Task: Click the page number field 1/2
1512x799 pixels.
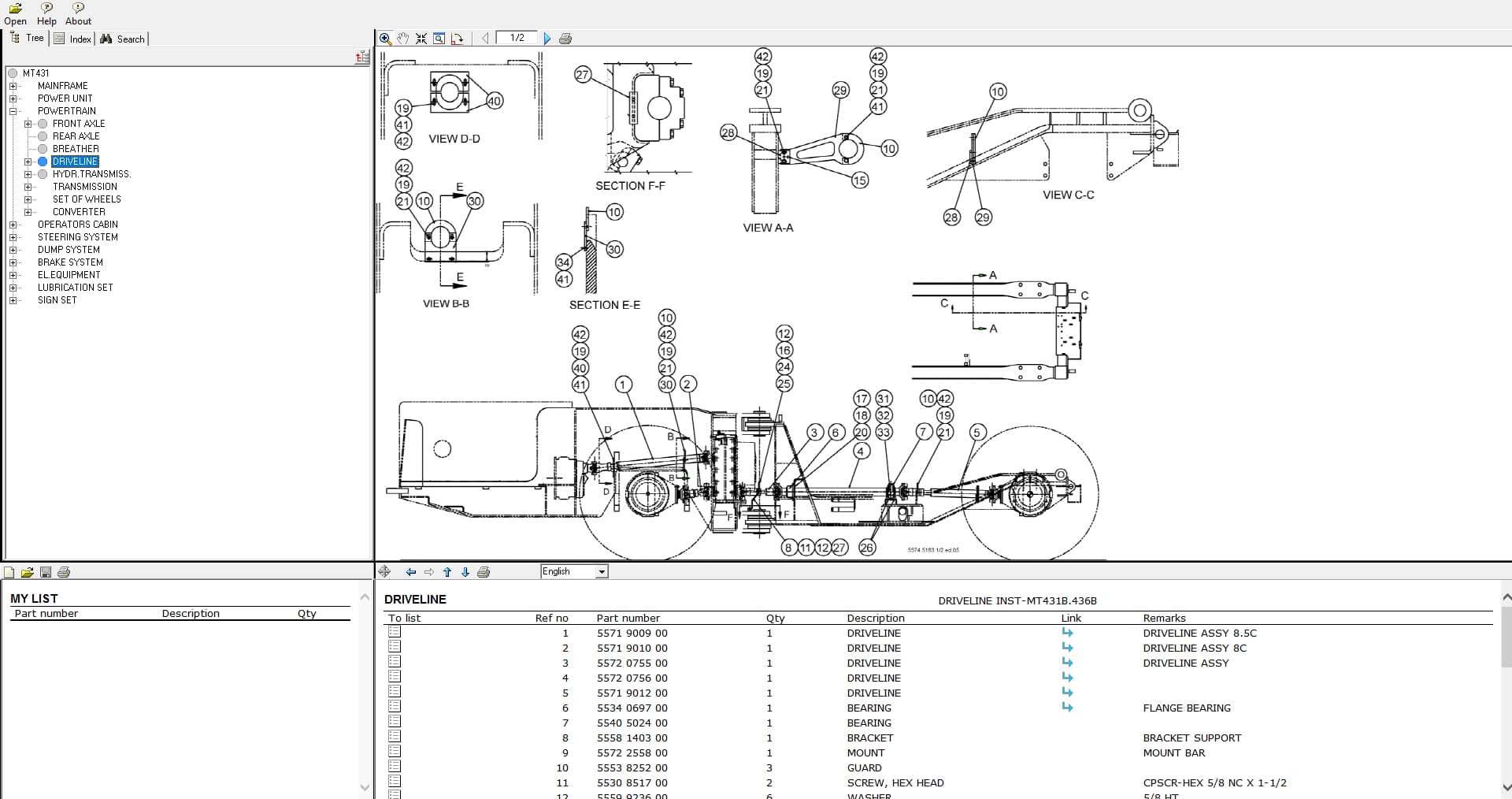Action: coord(517,38)
